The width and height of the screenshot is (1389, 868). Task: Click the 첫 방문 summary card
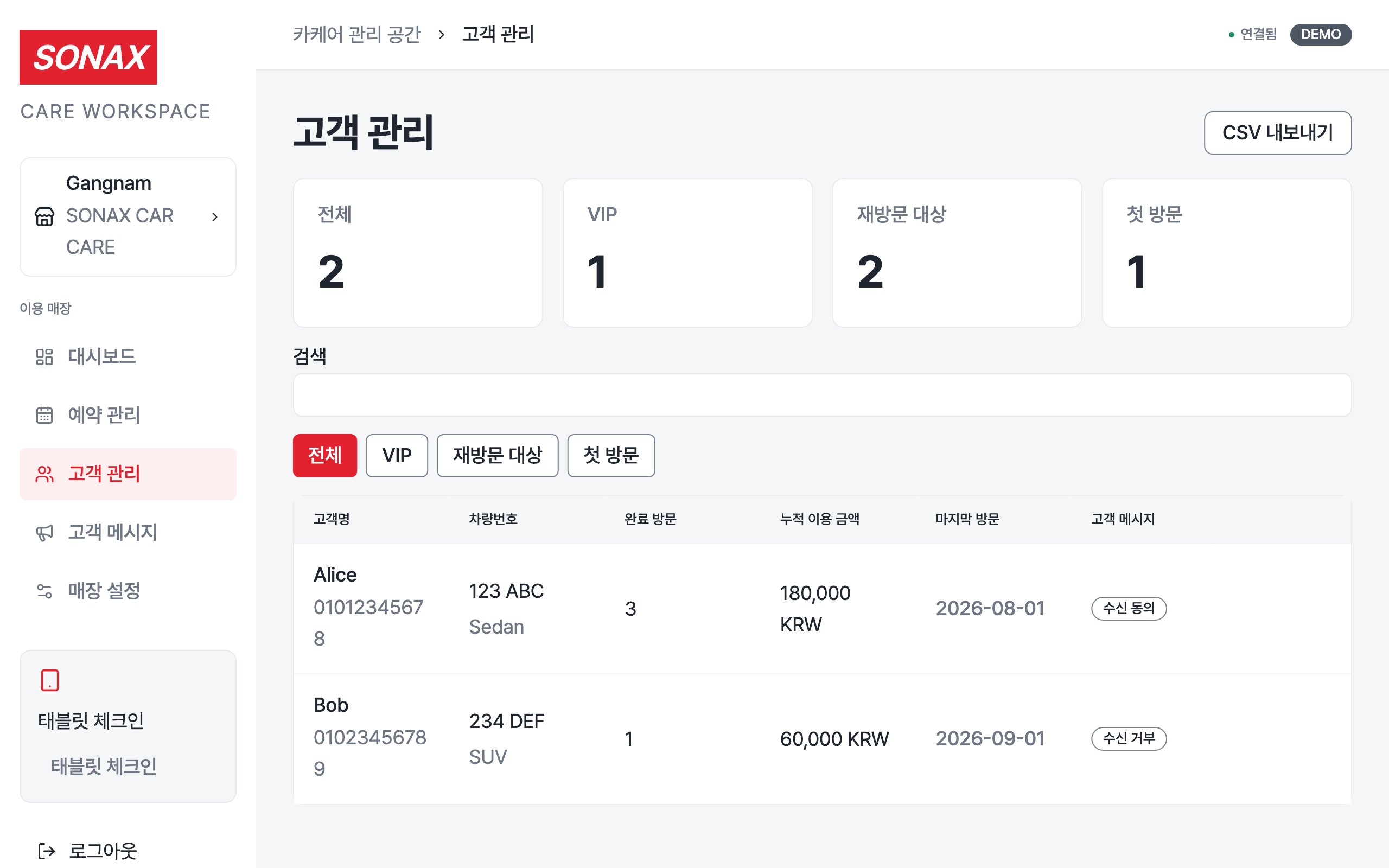pos(1227,253)
